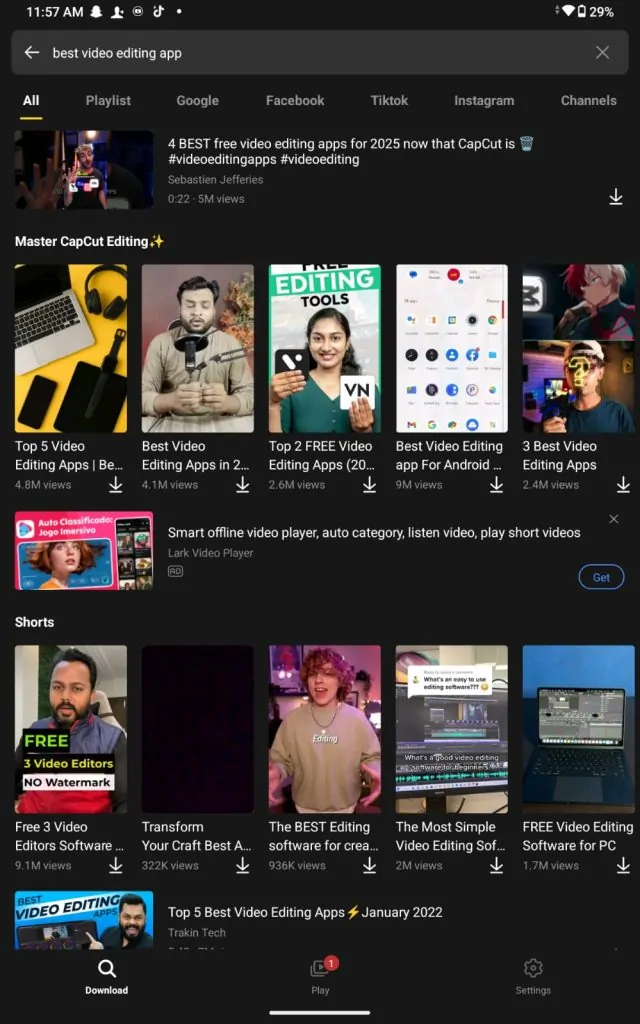Open thumbnail of 4 BEST free video editing apps

pos(84,170)
